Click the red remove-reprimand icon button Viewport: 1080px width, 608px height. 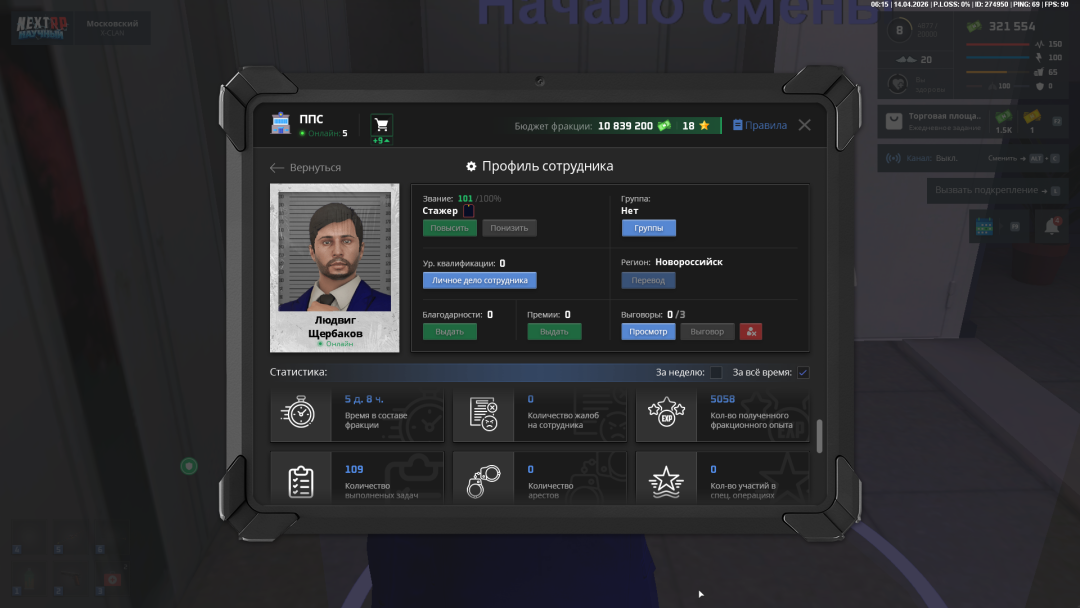tap(751, 331)
